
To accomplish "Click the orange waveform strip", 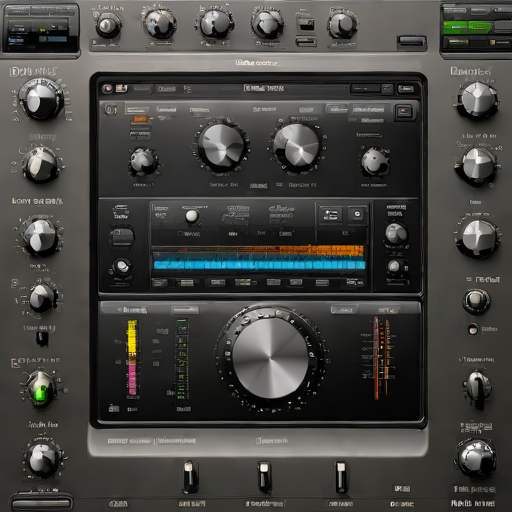I will click(x=258, y=250).
